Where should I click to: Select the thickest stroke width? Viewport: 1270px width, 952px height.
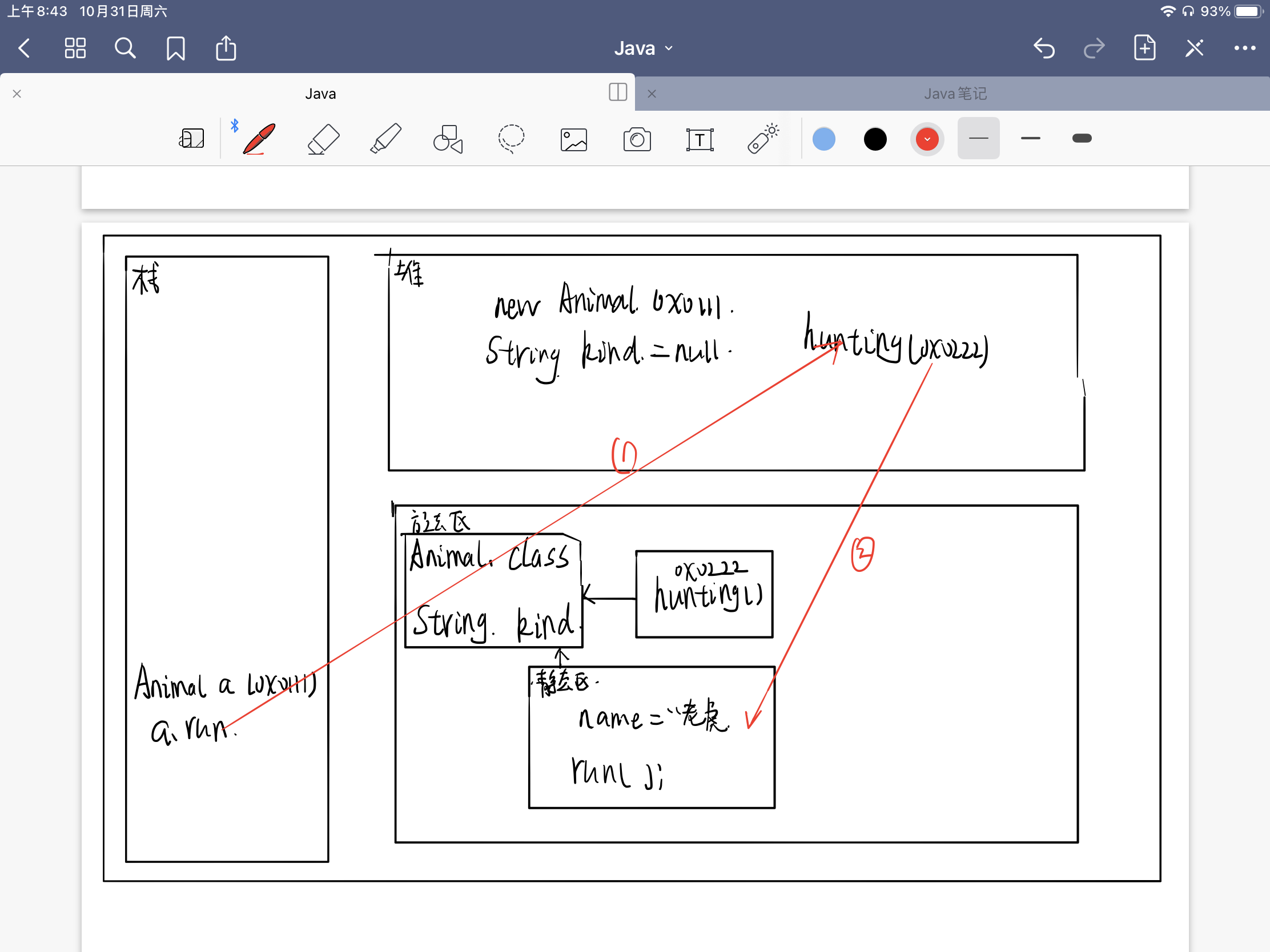pyautogui.click(x=1082, y=138)
